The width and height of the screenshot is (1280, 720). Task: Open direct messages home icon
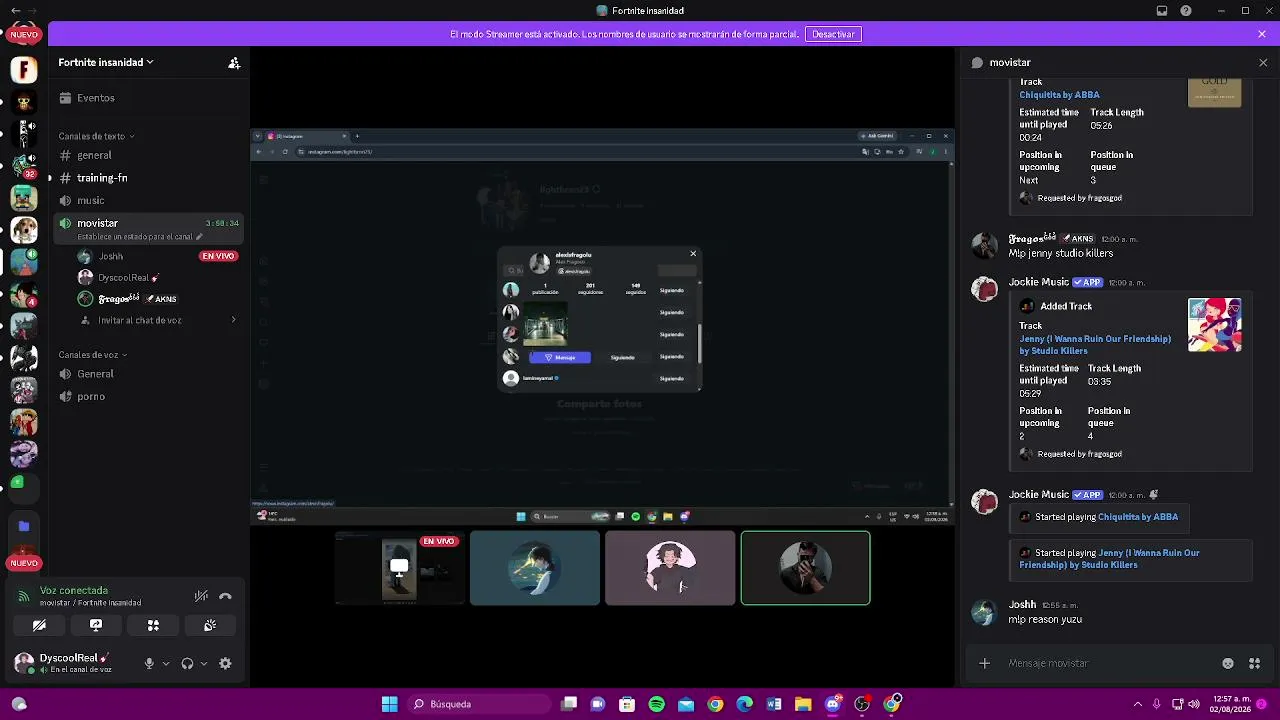(24, 34)
